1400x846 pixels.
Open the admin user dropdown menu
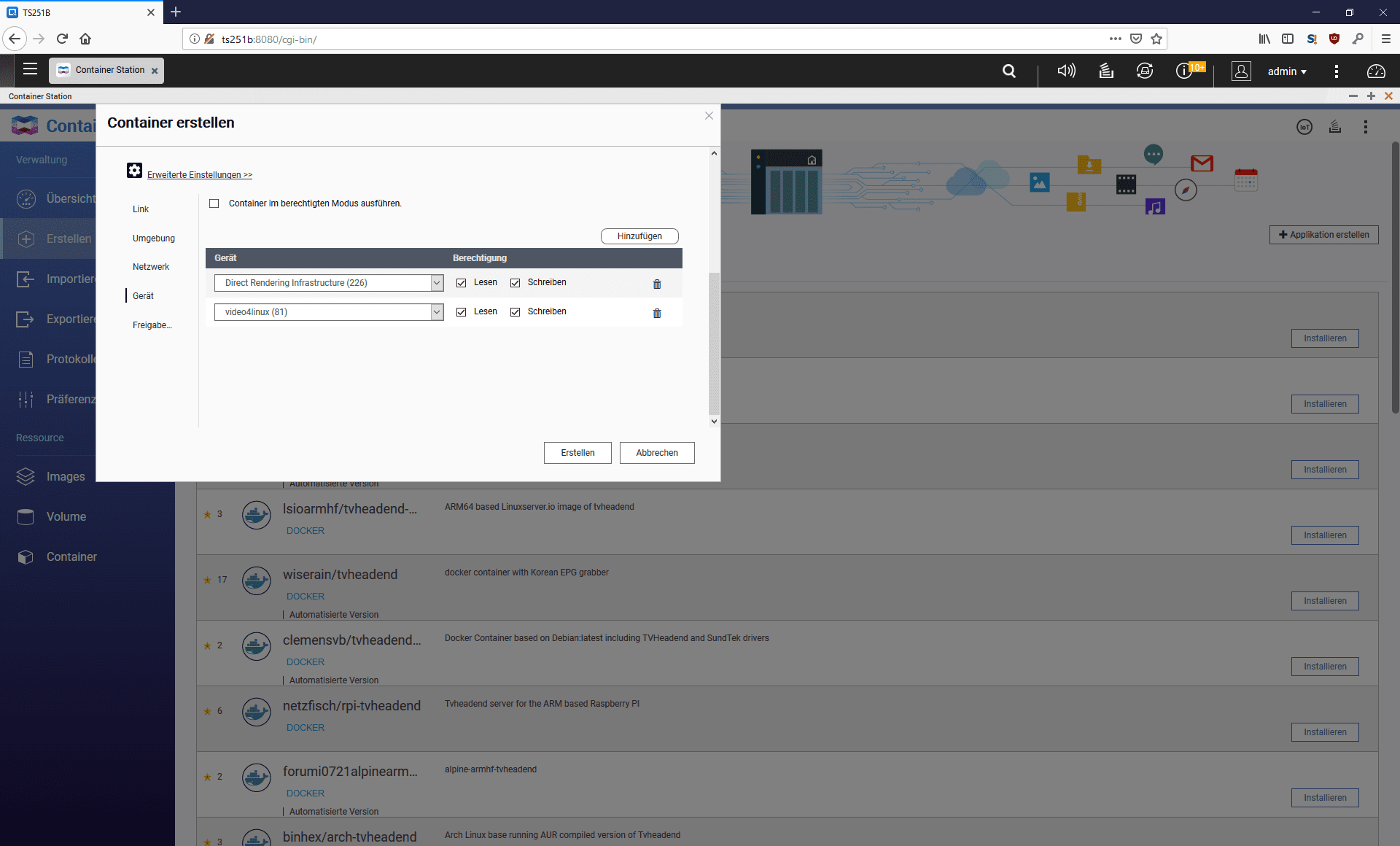pyautogui.click(x=1287, y=71)
